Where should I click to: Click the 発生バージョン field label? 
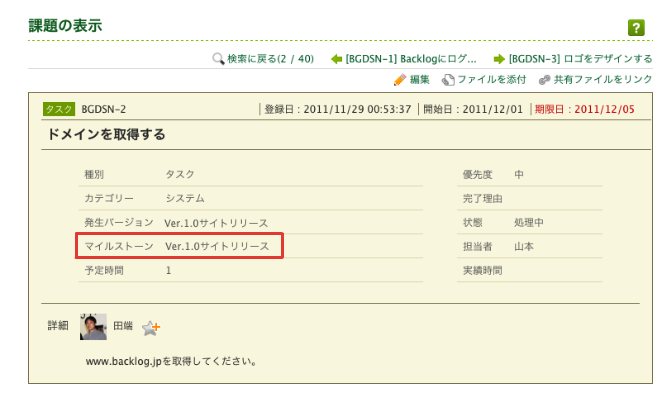119,222
